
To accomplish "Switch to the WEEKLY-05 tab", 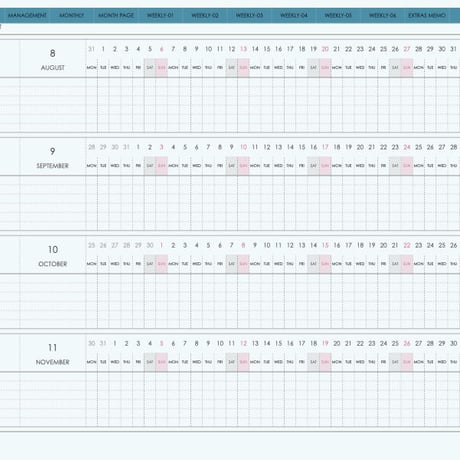I will [x=338, y=15].
